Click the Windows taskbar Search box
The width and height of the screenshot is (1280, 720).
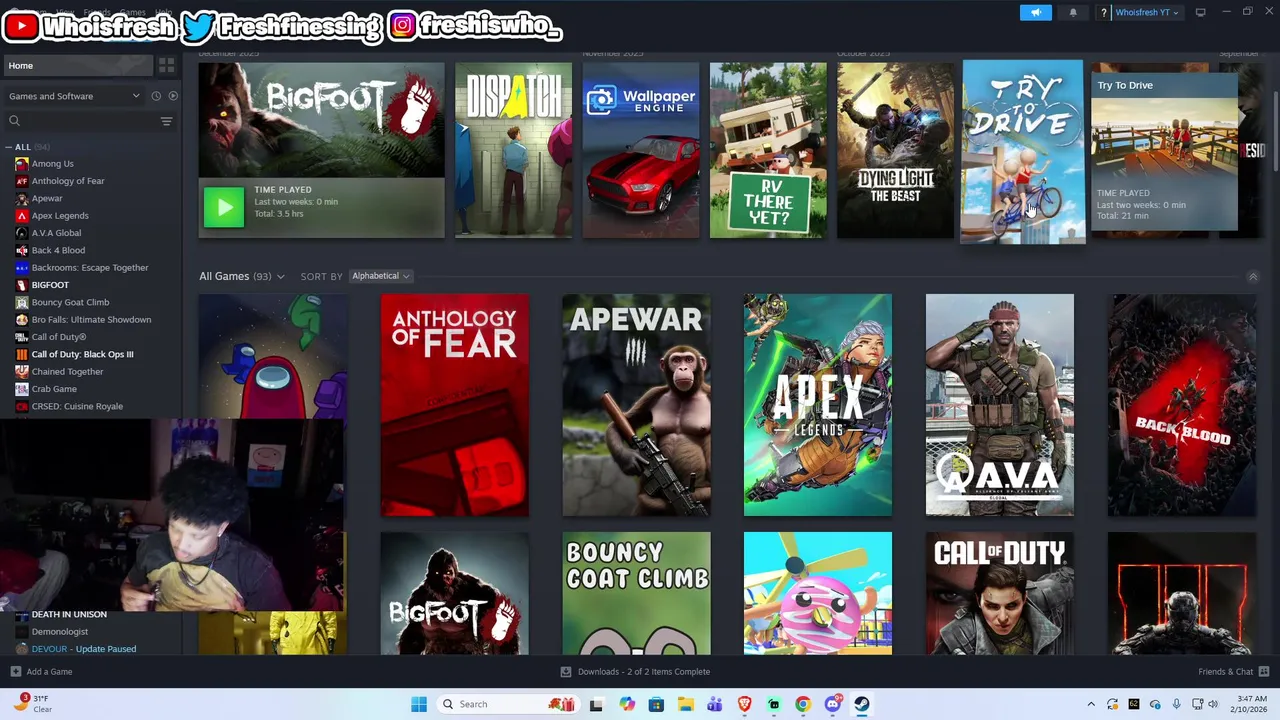(508, 704)
